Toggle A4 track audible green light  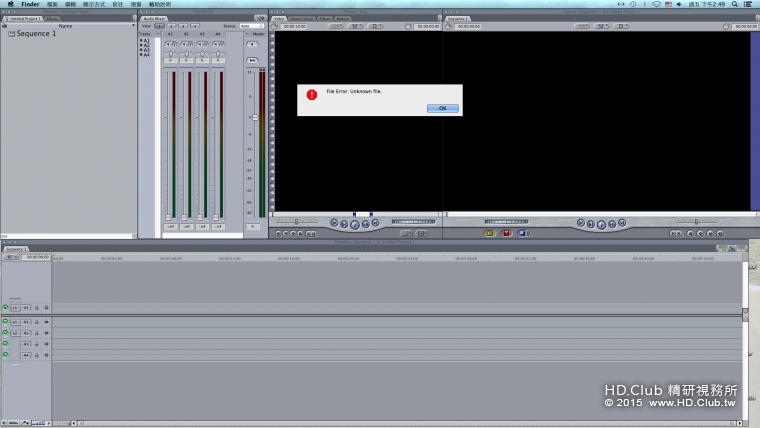[x=5, y=355]
